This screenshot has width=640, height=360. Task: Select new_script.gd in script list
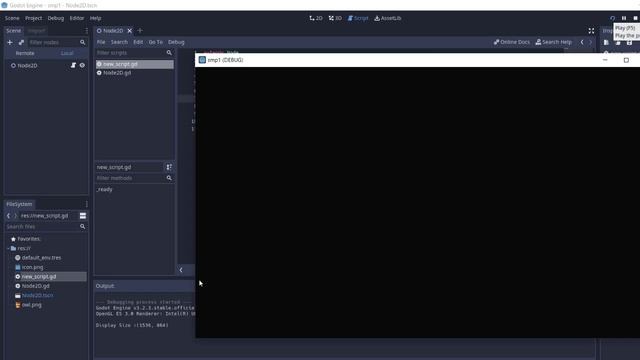coord(135,64)
